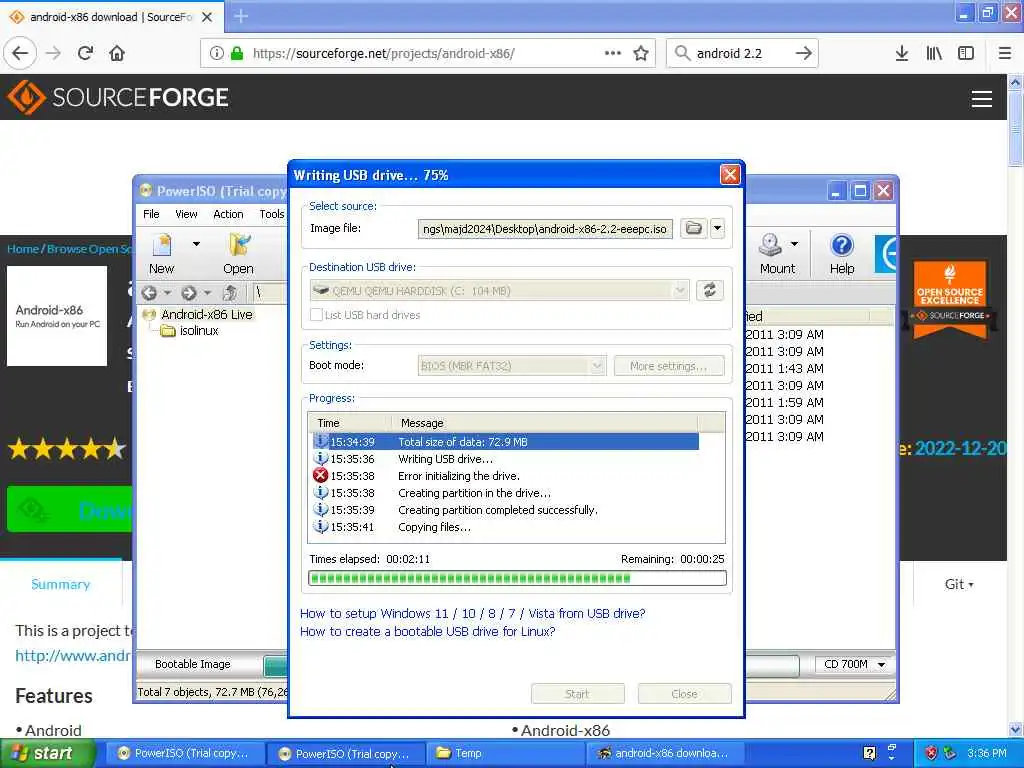Show site information icon in address bar
The width and height of the screenshot is (1024, 768).
point(217,54)
